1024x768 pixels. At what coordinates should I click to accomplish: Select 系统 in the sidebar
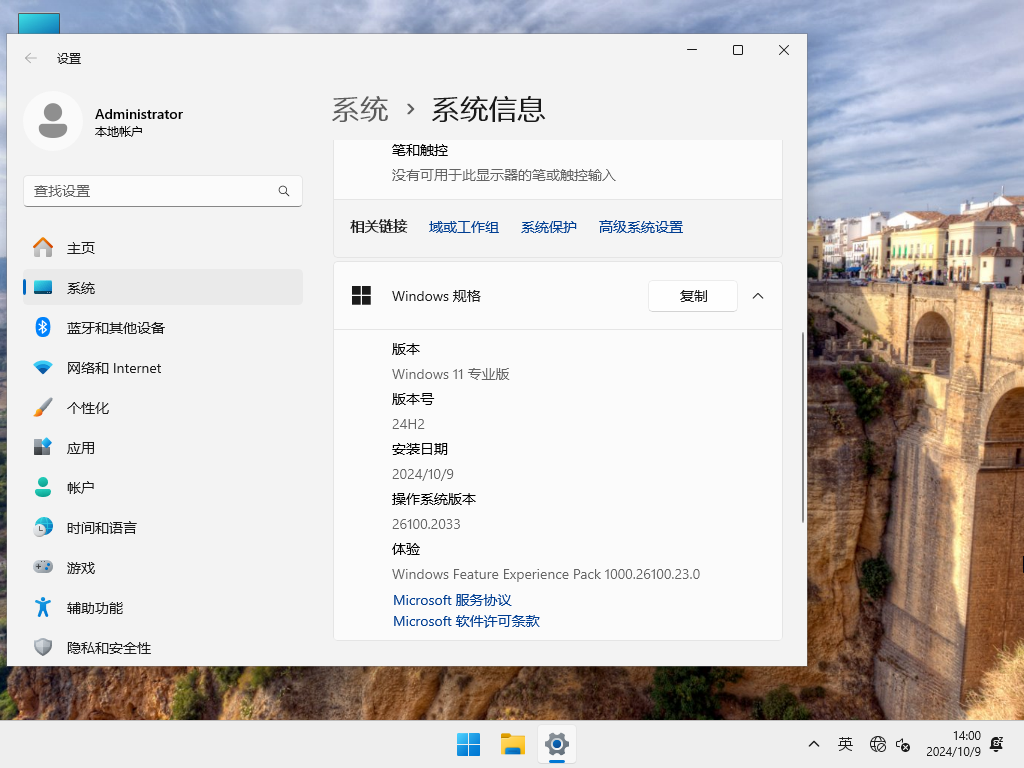(x=80, y=287)
